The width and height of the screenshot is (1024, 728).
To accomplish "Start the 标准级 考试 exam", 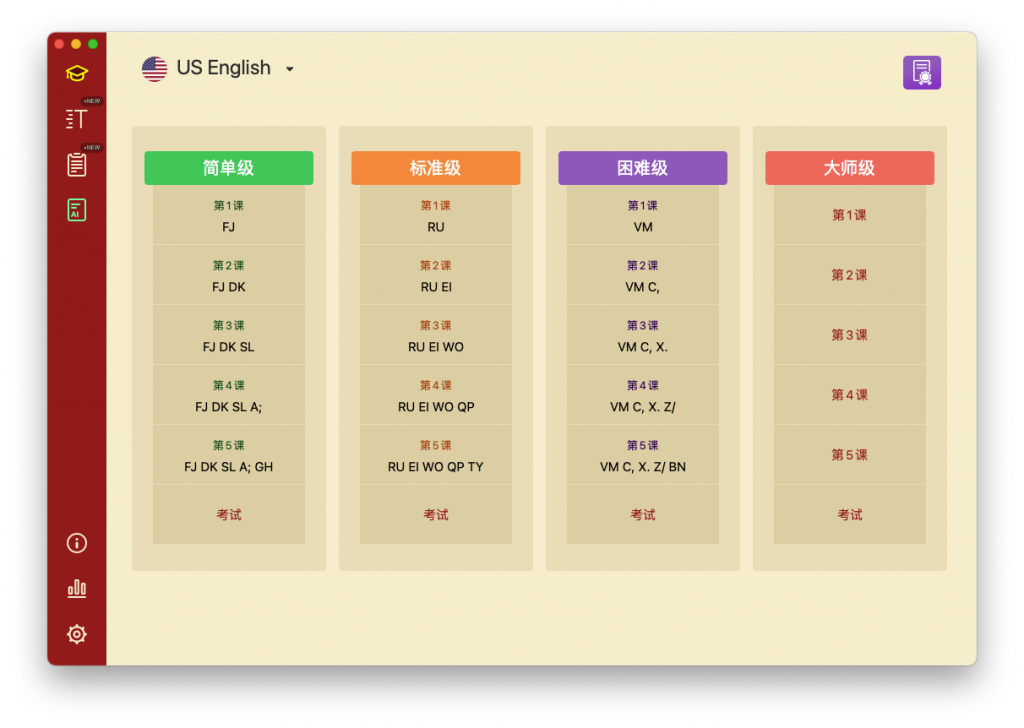I will click(436, 514).
